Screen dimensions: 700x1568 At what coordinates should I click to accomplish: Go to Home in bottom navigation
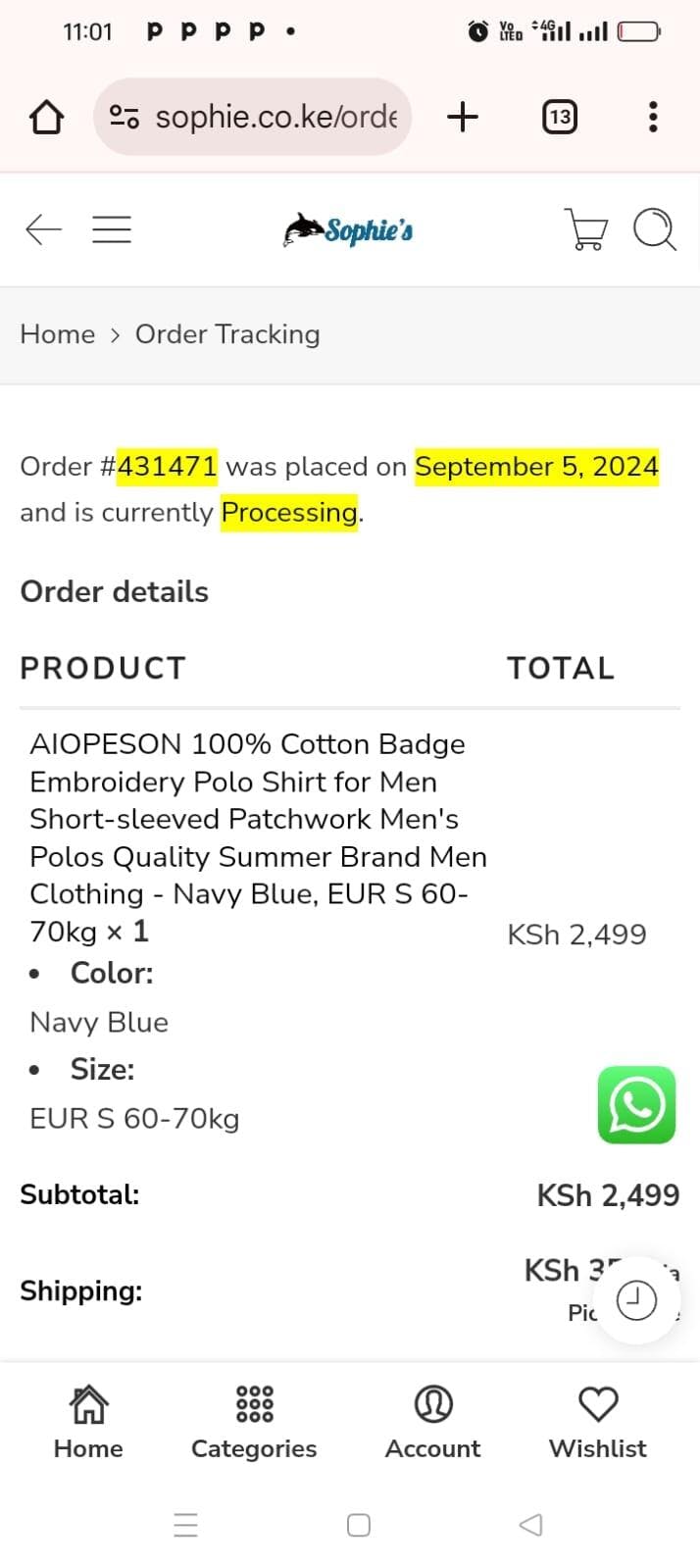88,1422
